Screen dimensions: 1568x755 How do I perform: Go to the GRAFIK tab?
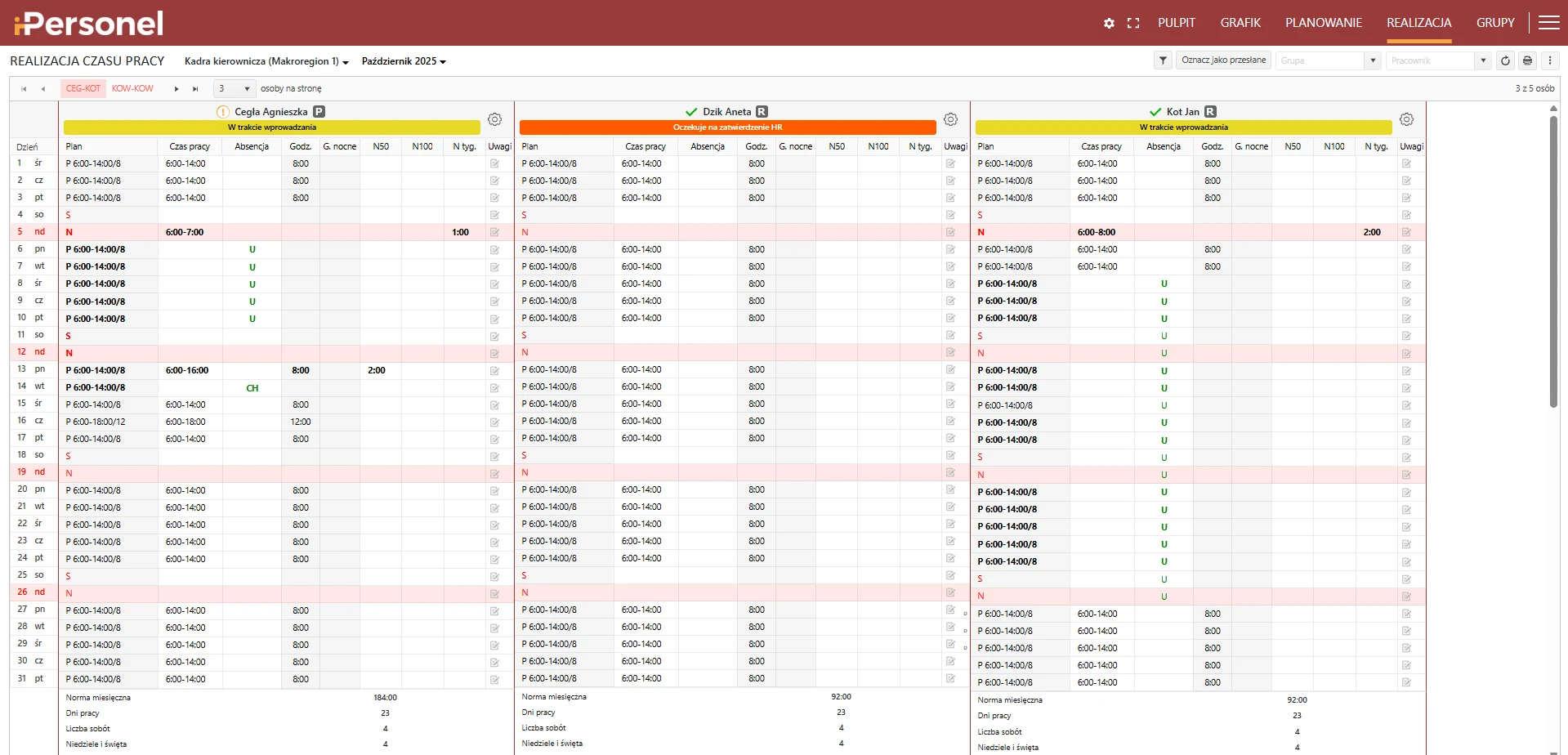[x=1240, y=23]
